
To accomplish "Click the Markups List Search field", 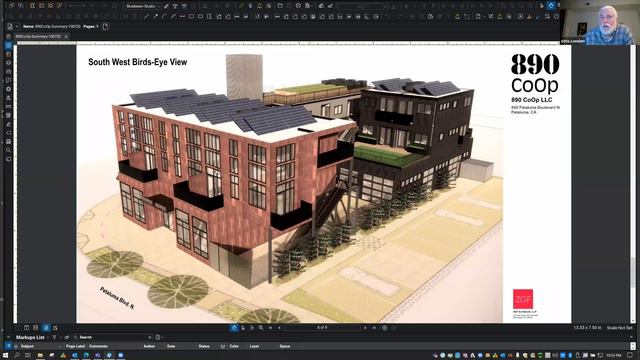I will click(x=112, y=338).
